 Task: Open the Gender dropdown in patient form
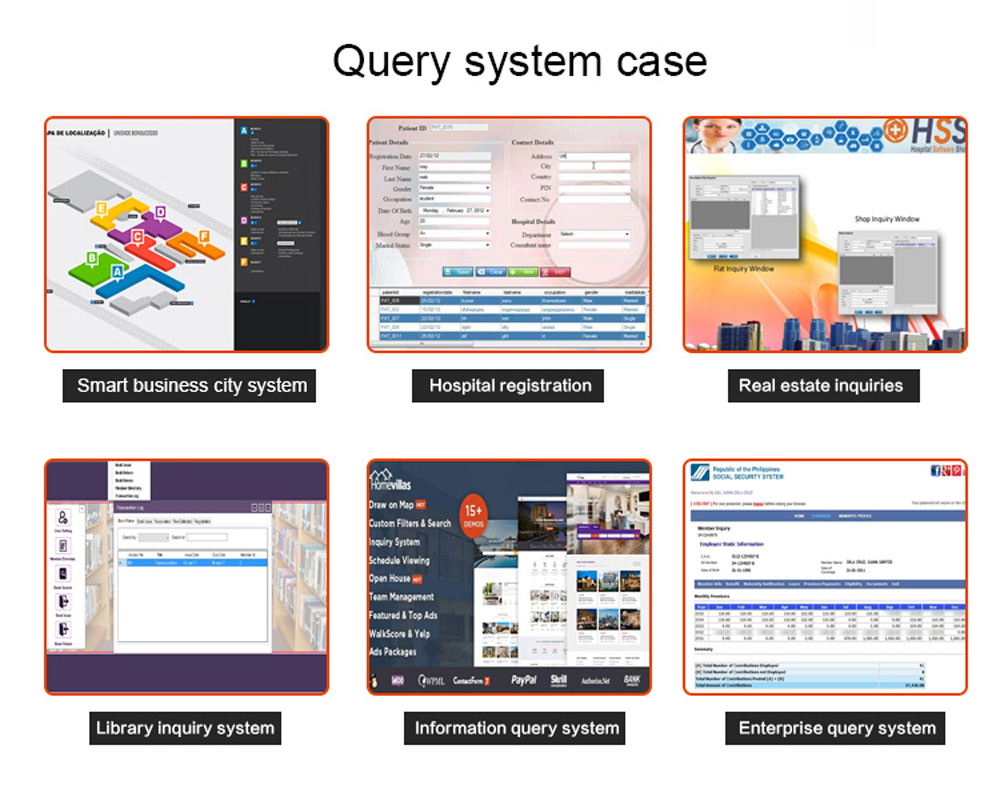tap(455, 188)
